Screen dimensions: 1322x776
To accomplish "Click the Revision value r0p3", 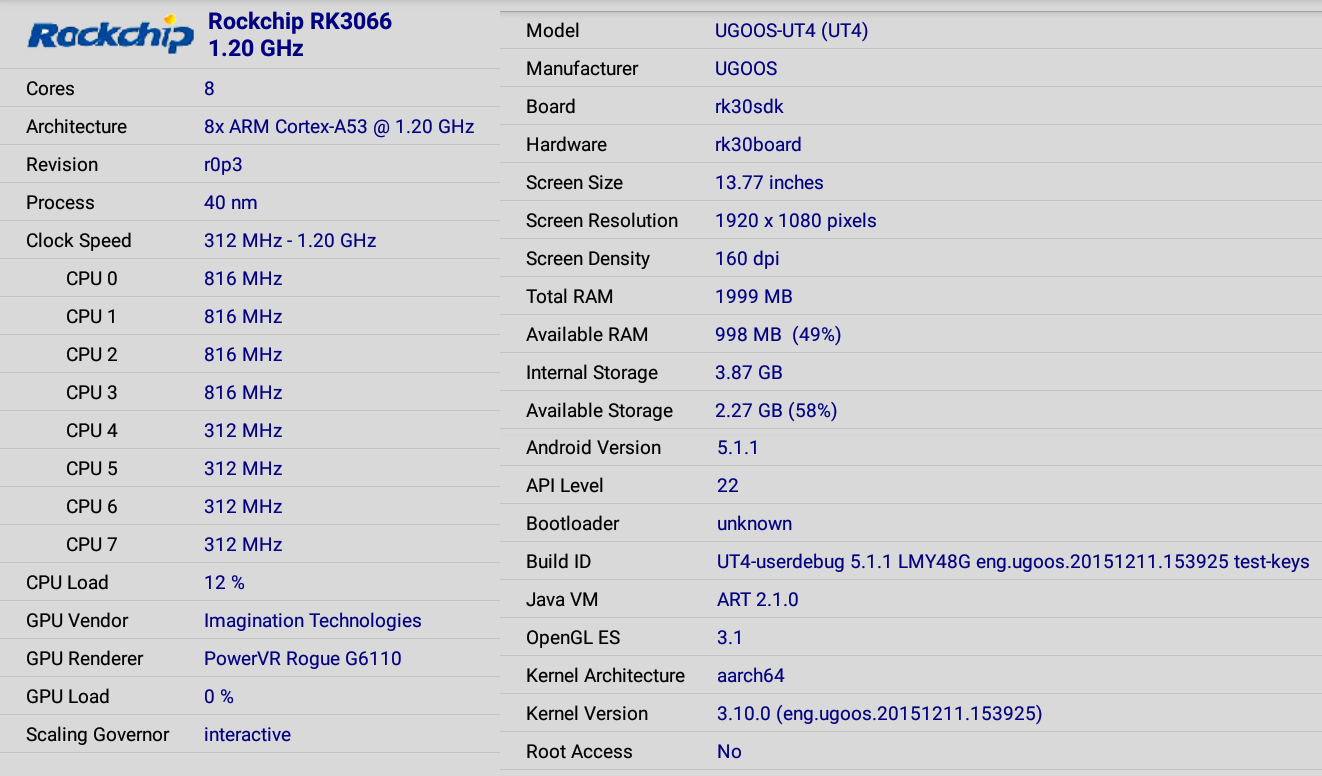I will [223, 164].
